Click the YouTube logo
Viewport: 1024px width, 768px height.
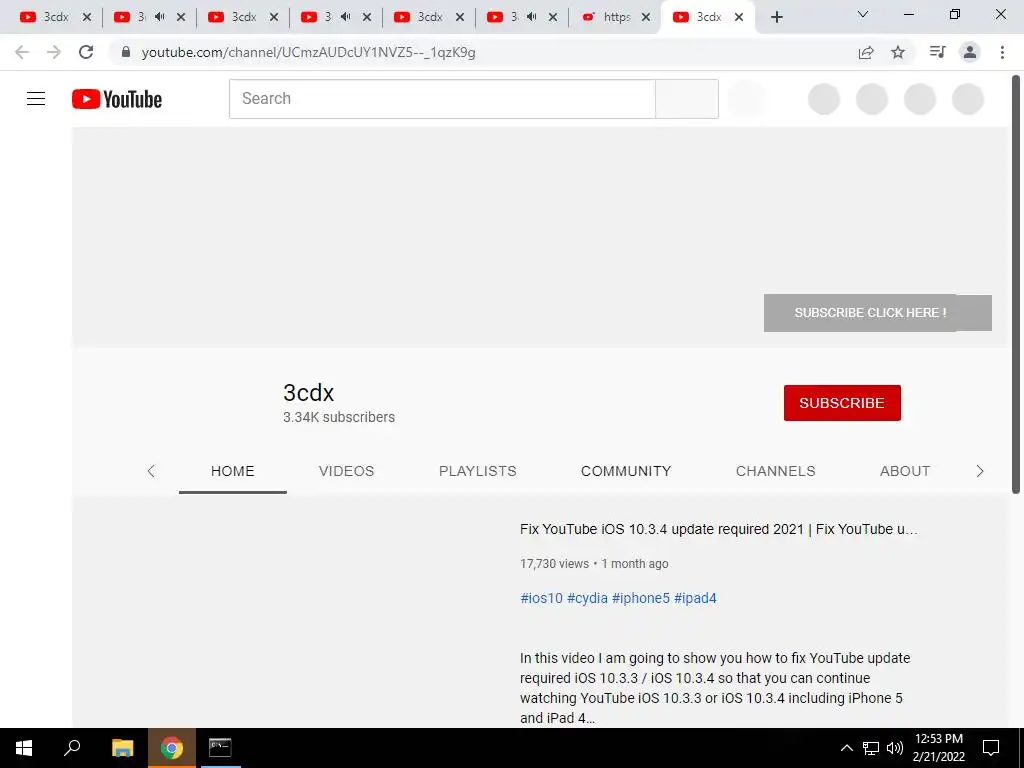click(x=117, y=99)
